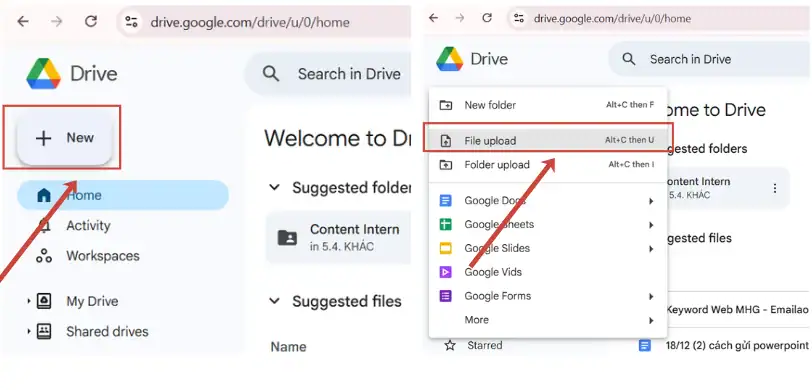Open the Content Intern folder card, left window

point(339,237)
